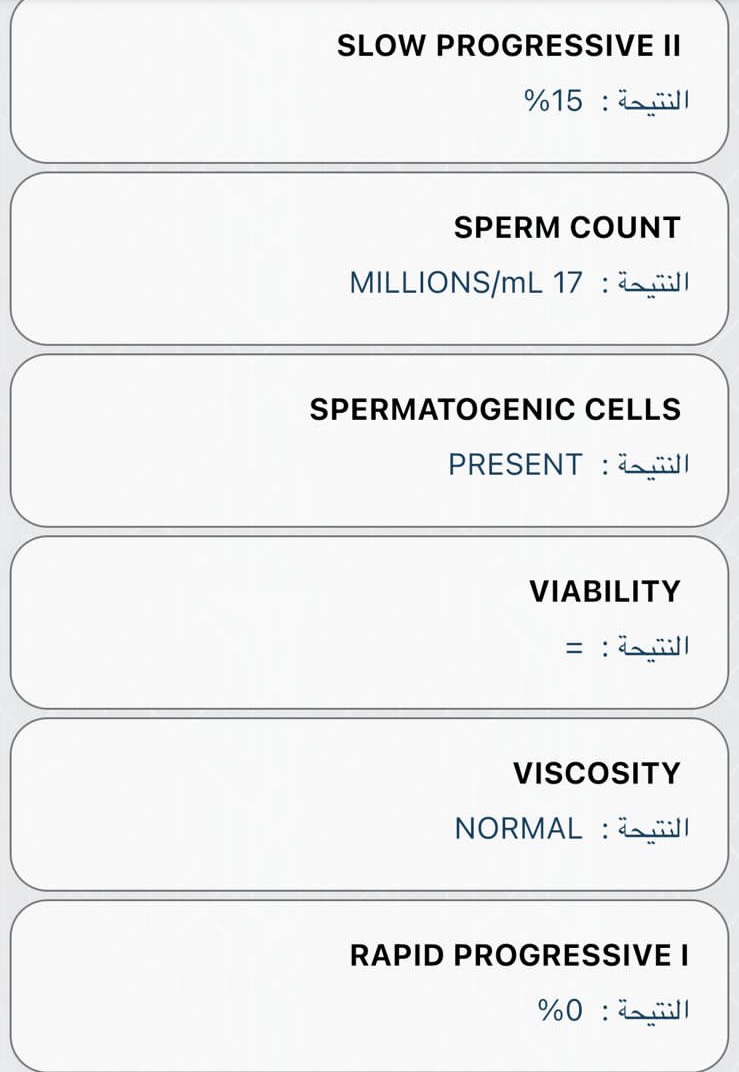Click the equals sign Viability result

(574, 647)
